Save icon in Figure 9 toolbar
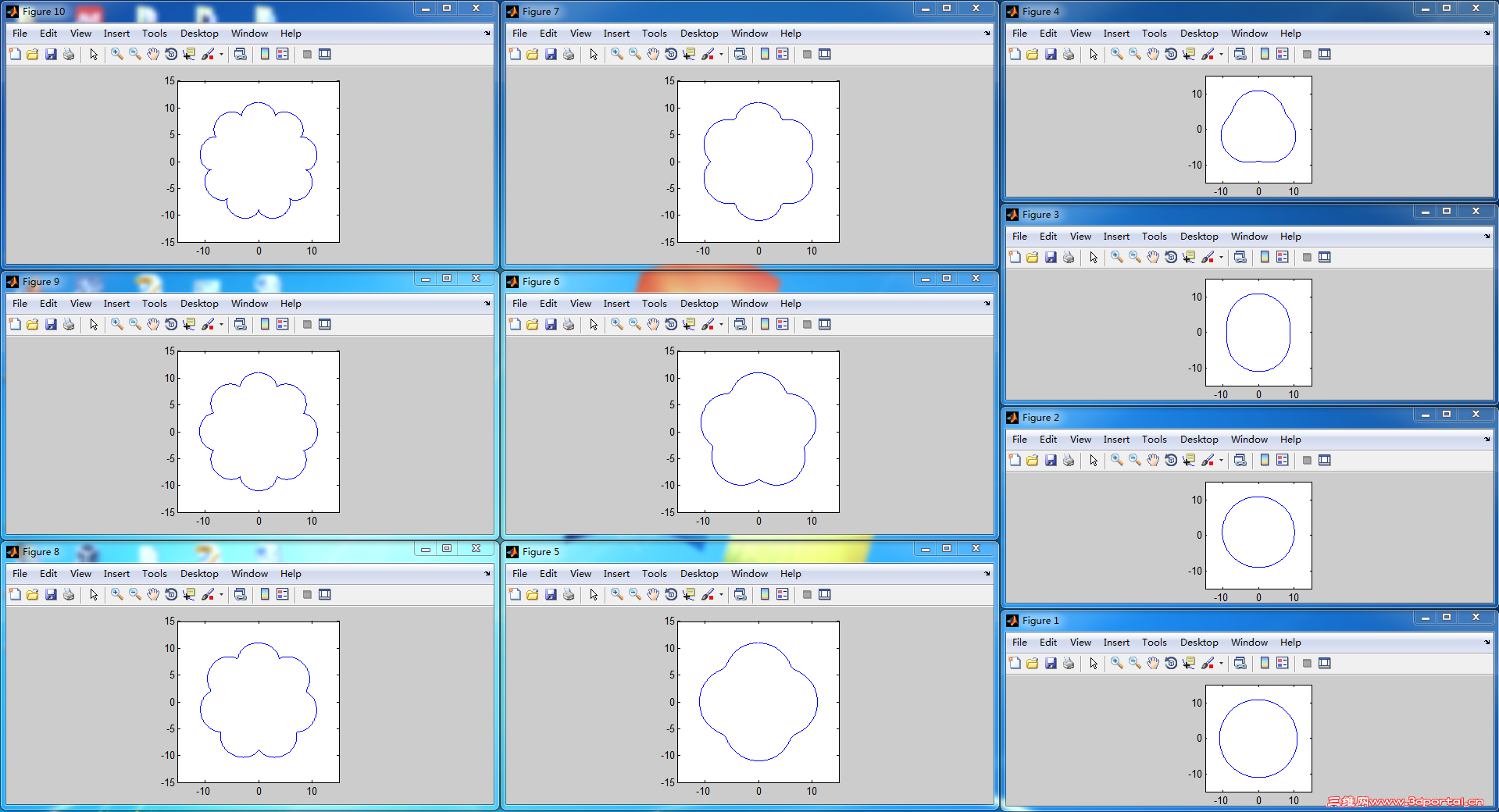 tap(51, 324)
